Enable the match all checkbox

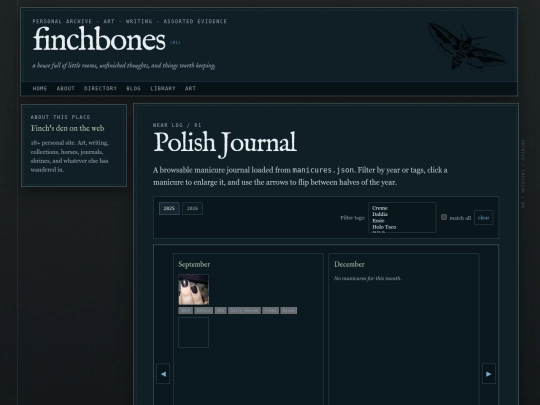(444, 217)
